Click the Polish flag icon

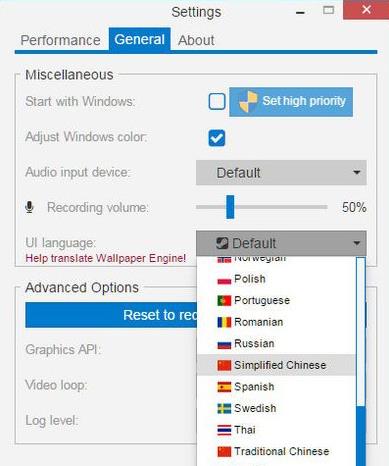click(224, 279)
